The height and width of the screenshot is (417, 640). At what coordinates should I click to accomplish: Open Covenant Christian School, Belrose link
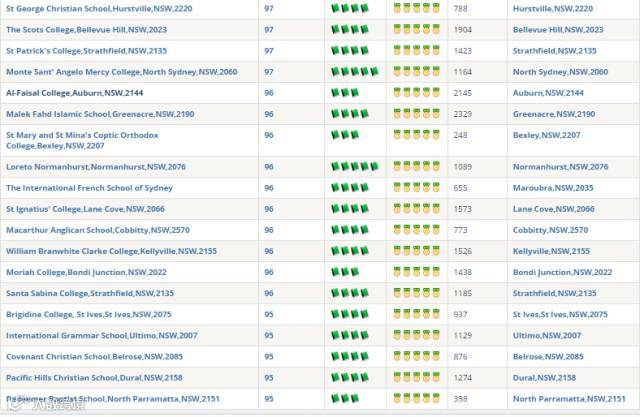(x=94, y=356)
